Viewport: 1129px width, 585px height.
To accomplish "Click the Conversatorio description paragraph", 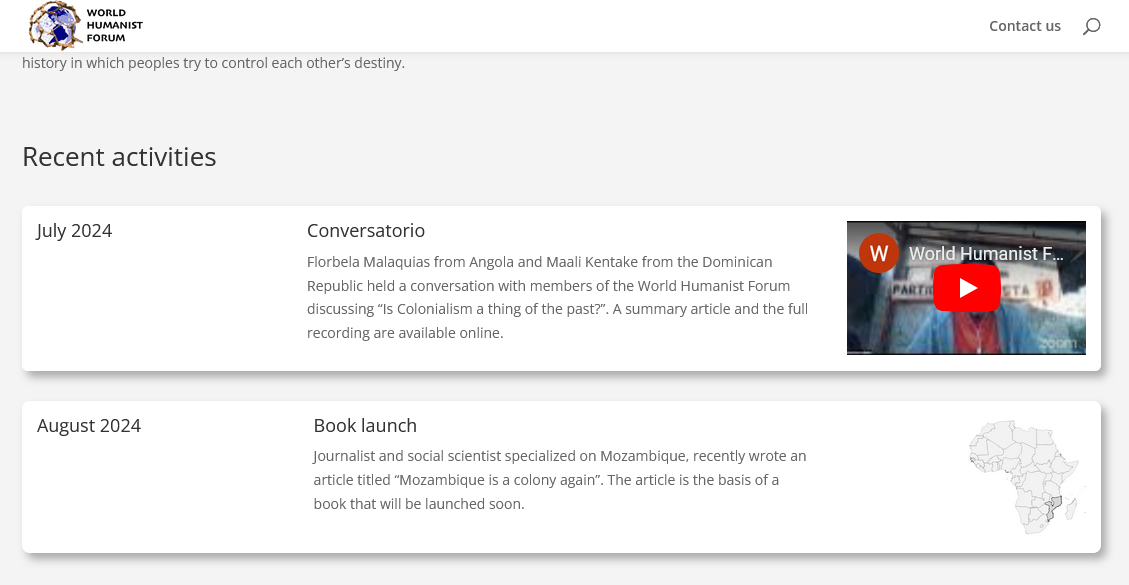I will pos(557,297).
